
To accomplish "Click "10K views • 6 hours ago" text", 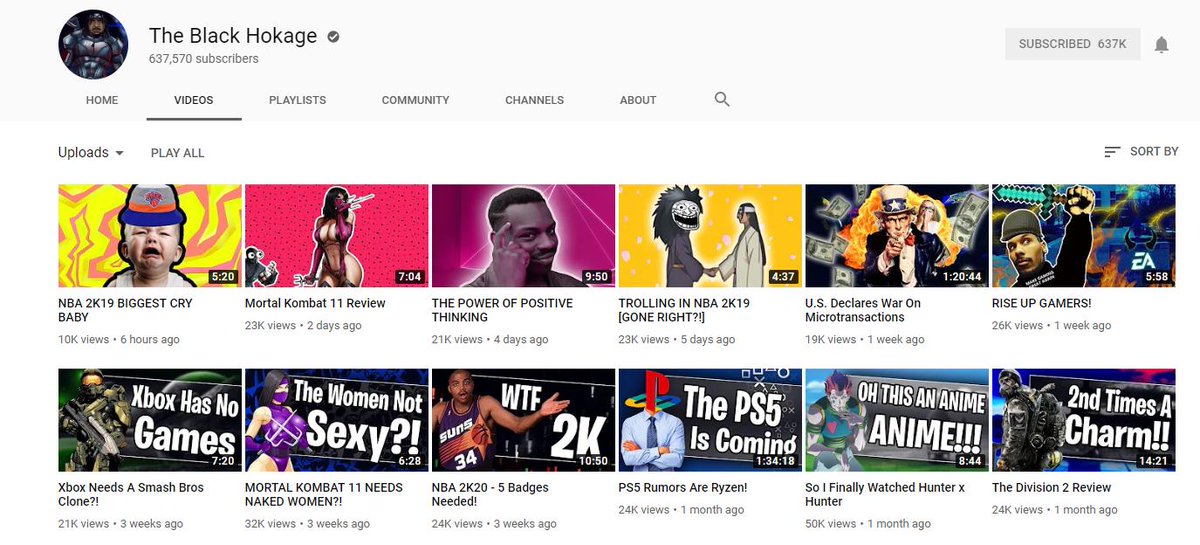I will coord(119,340).
